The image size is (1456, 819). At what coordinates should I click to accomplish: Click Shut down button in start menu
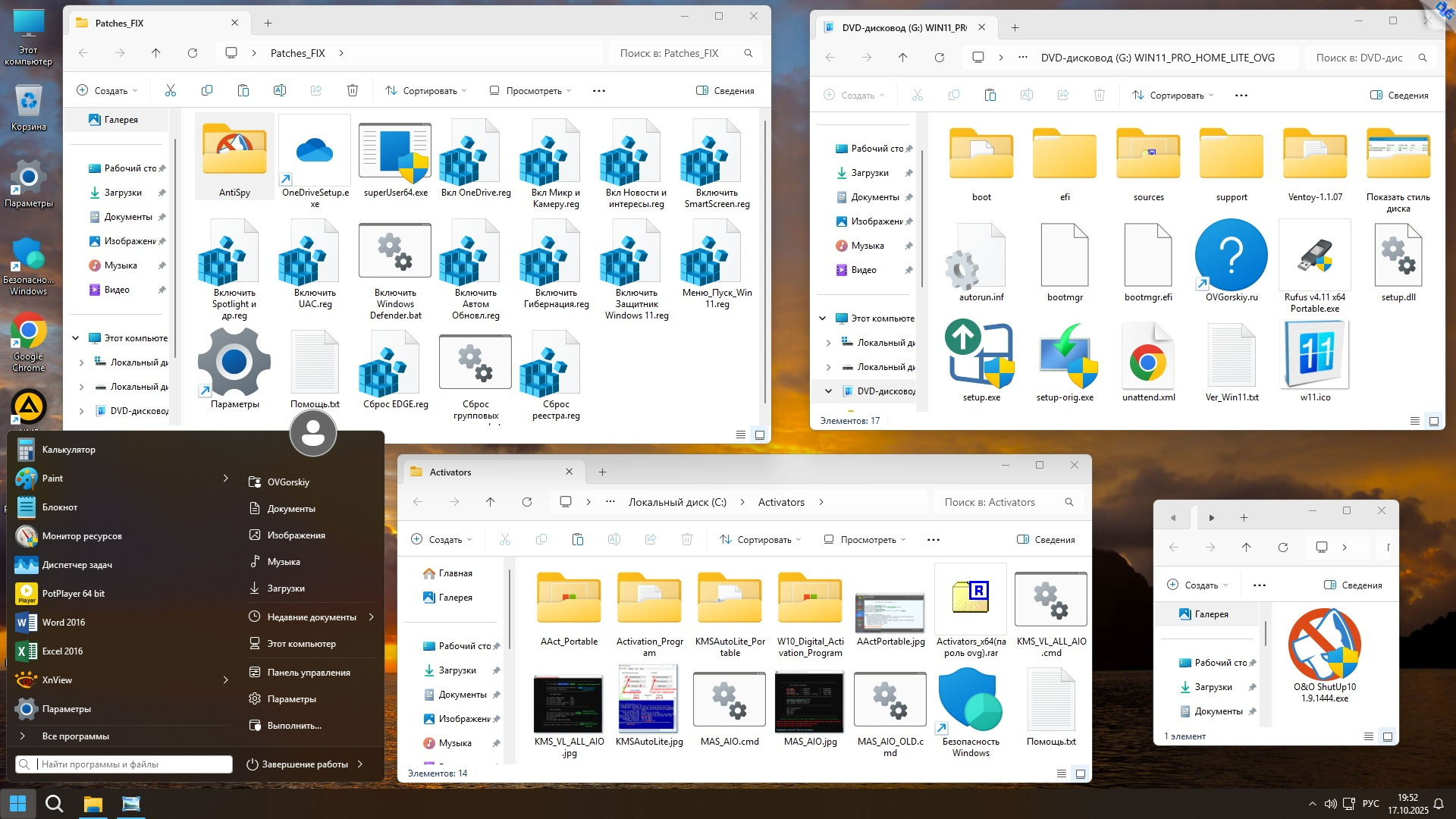click(297, 764)
